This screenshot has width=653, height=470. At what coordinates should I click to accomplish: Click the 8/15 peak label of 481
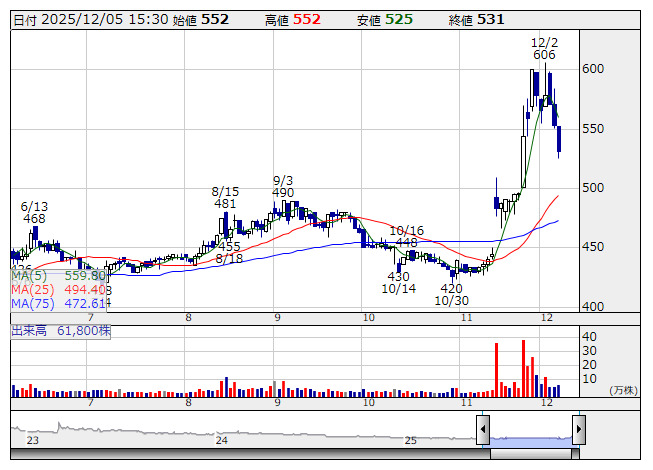click(225, 203)
